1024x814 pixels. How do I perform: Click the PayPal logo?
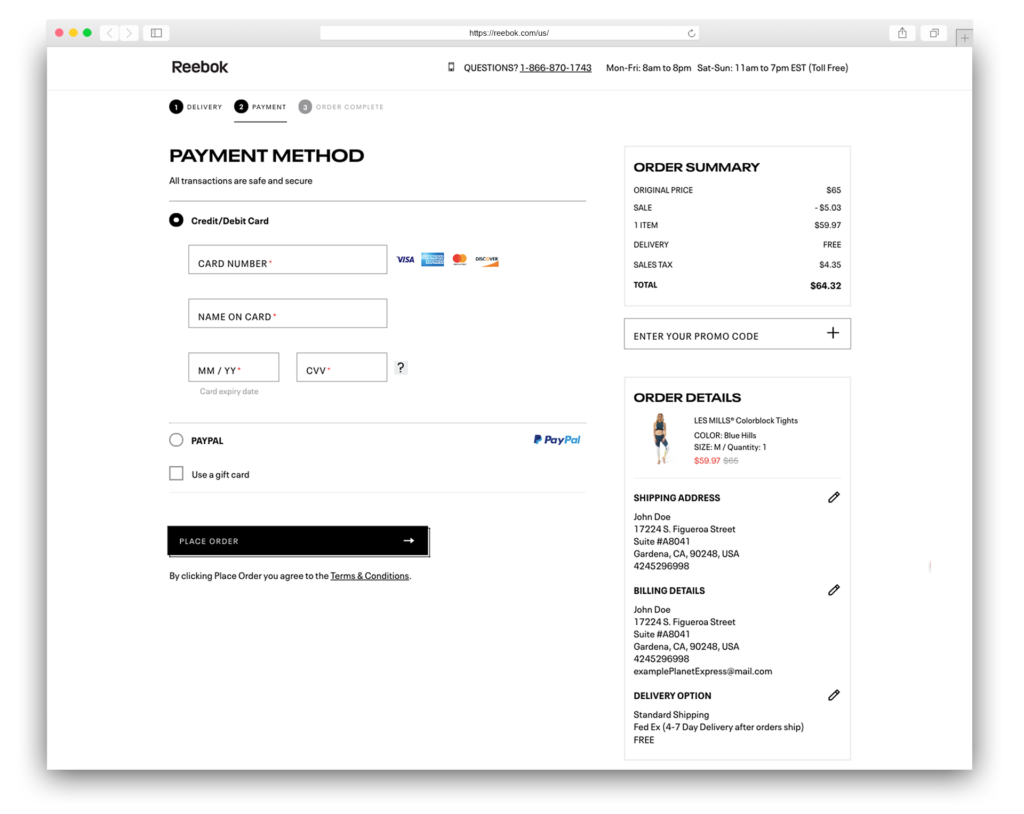coord(557,440)
